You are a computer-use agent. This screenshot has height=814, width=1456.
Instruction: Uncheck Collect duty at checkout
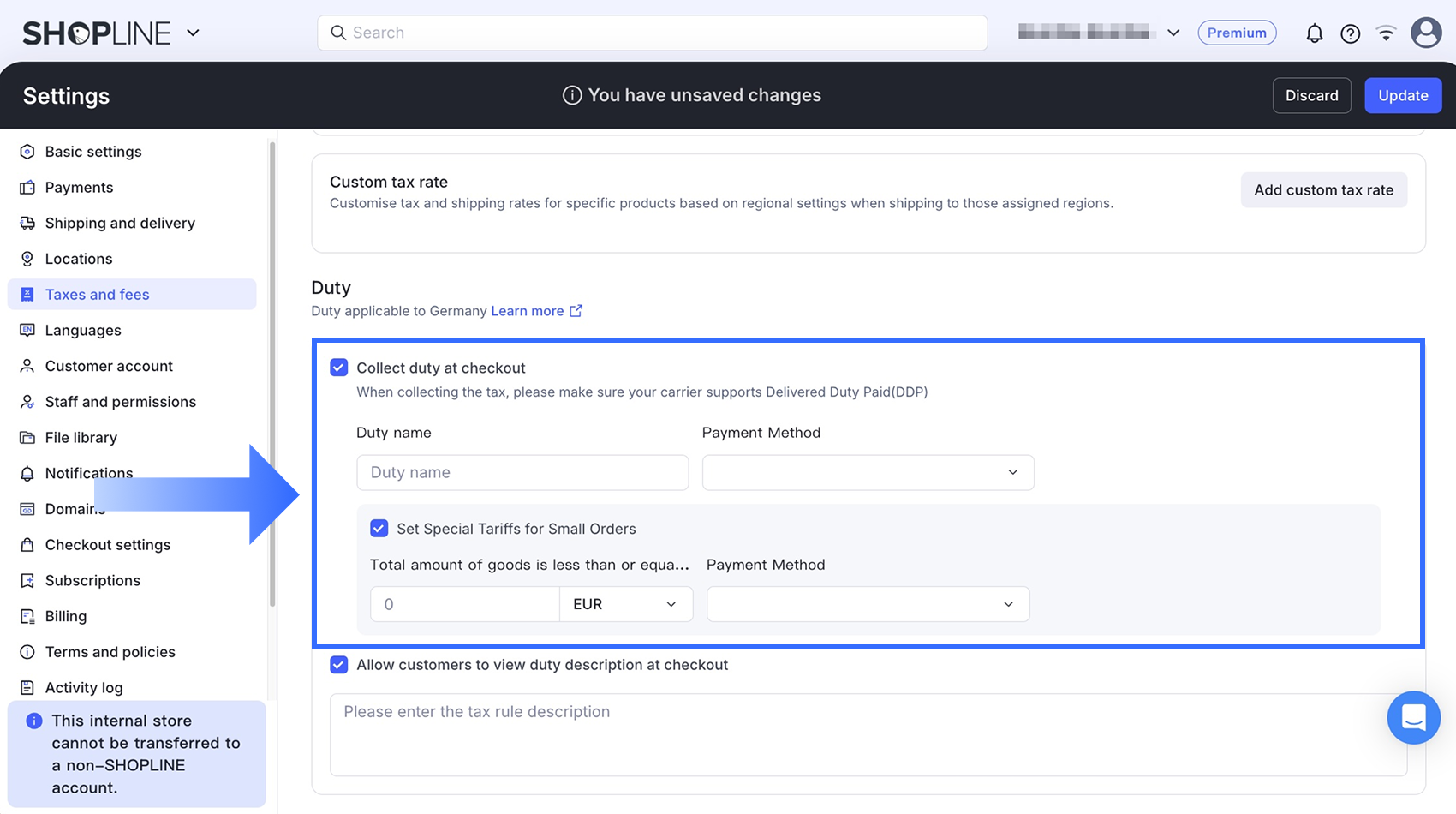(339, 368)
